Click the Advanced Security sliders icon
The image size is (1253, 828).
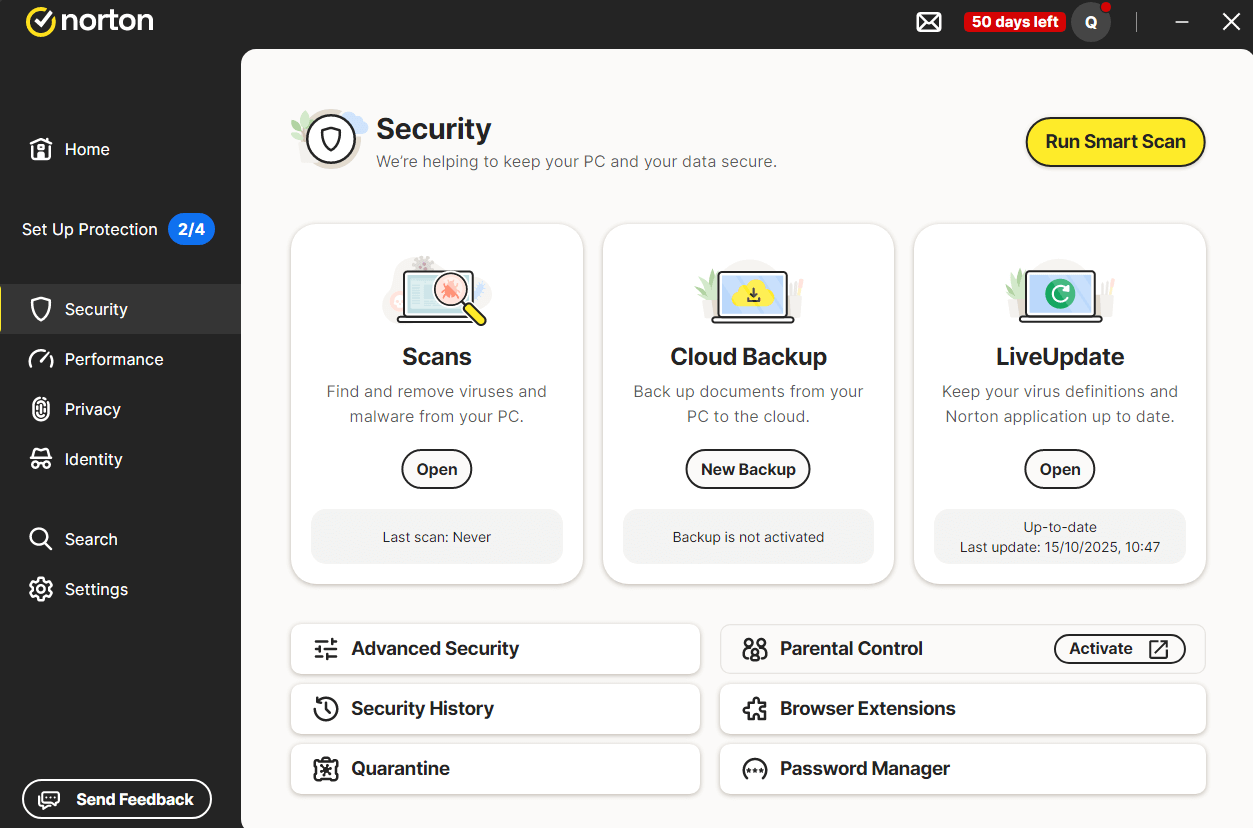325,649
